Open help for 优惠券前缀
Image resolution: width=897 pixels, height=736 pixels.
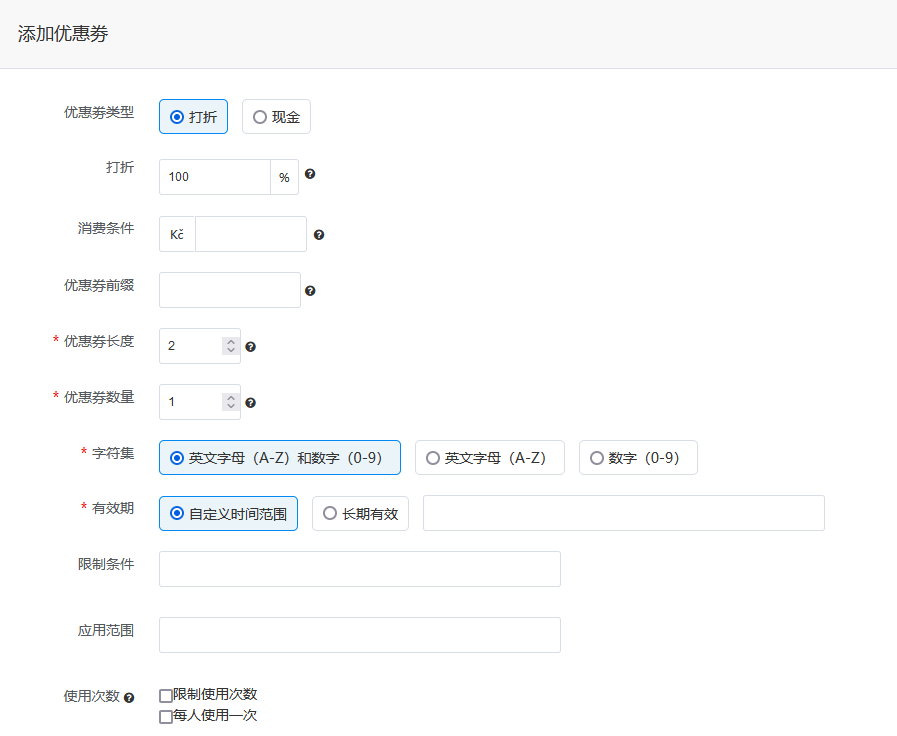[x=310, y=290]
